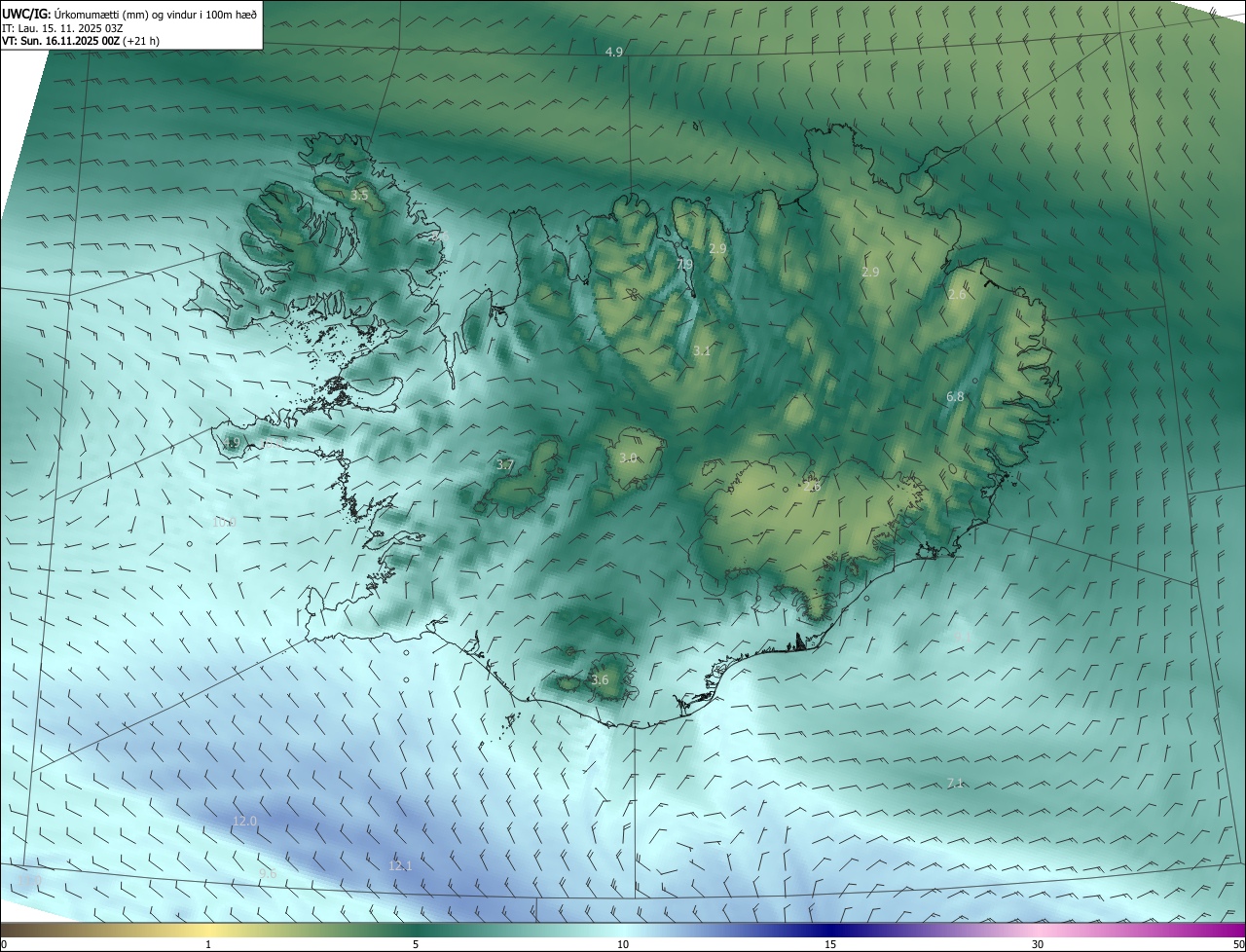The image size is (1246, 952).
Task: Click the 15 tick label on the colour scale
Action: tap(830, 944)
